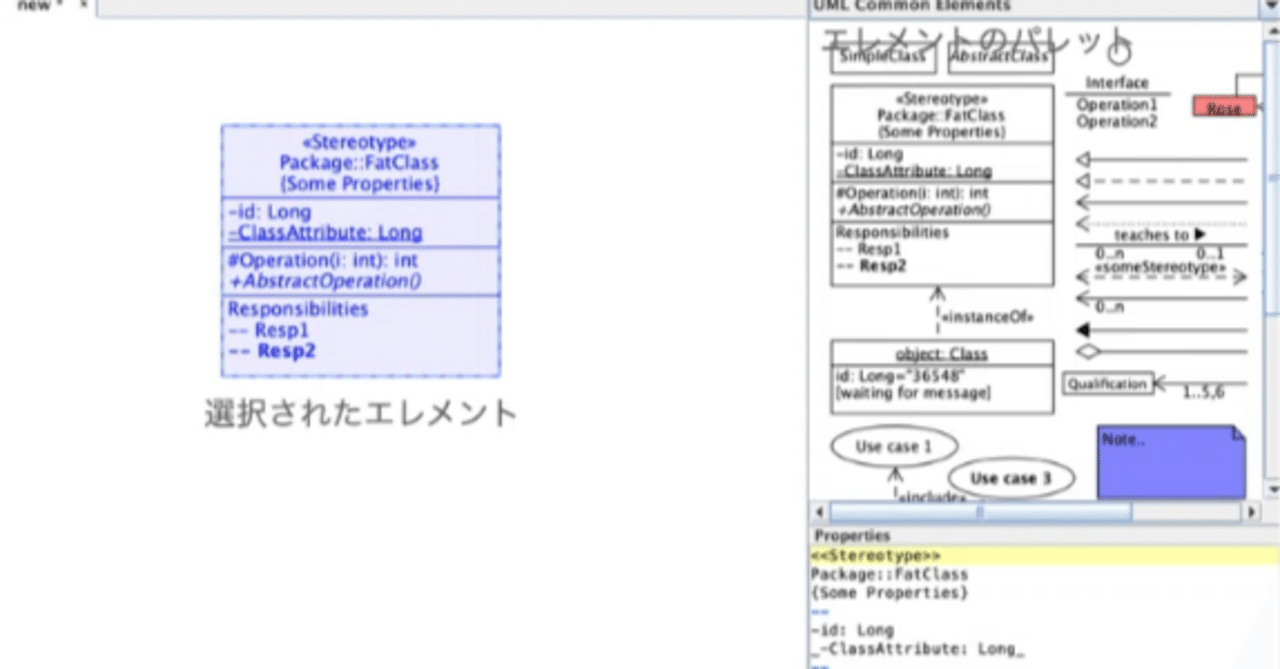
Task: Select the AbstractClass palette element
Action: coord(1000,57)
